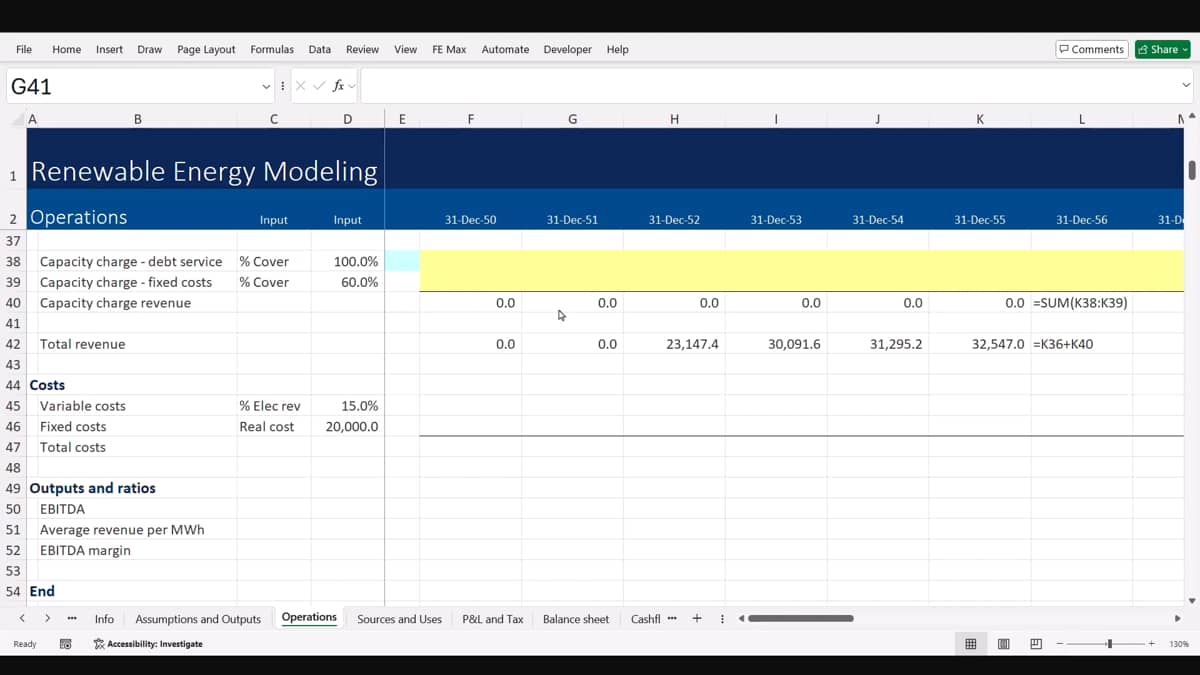Switch to the Info sheet tab
The image size is (1200, 675).
[104, 619]
